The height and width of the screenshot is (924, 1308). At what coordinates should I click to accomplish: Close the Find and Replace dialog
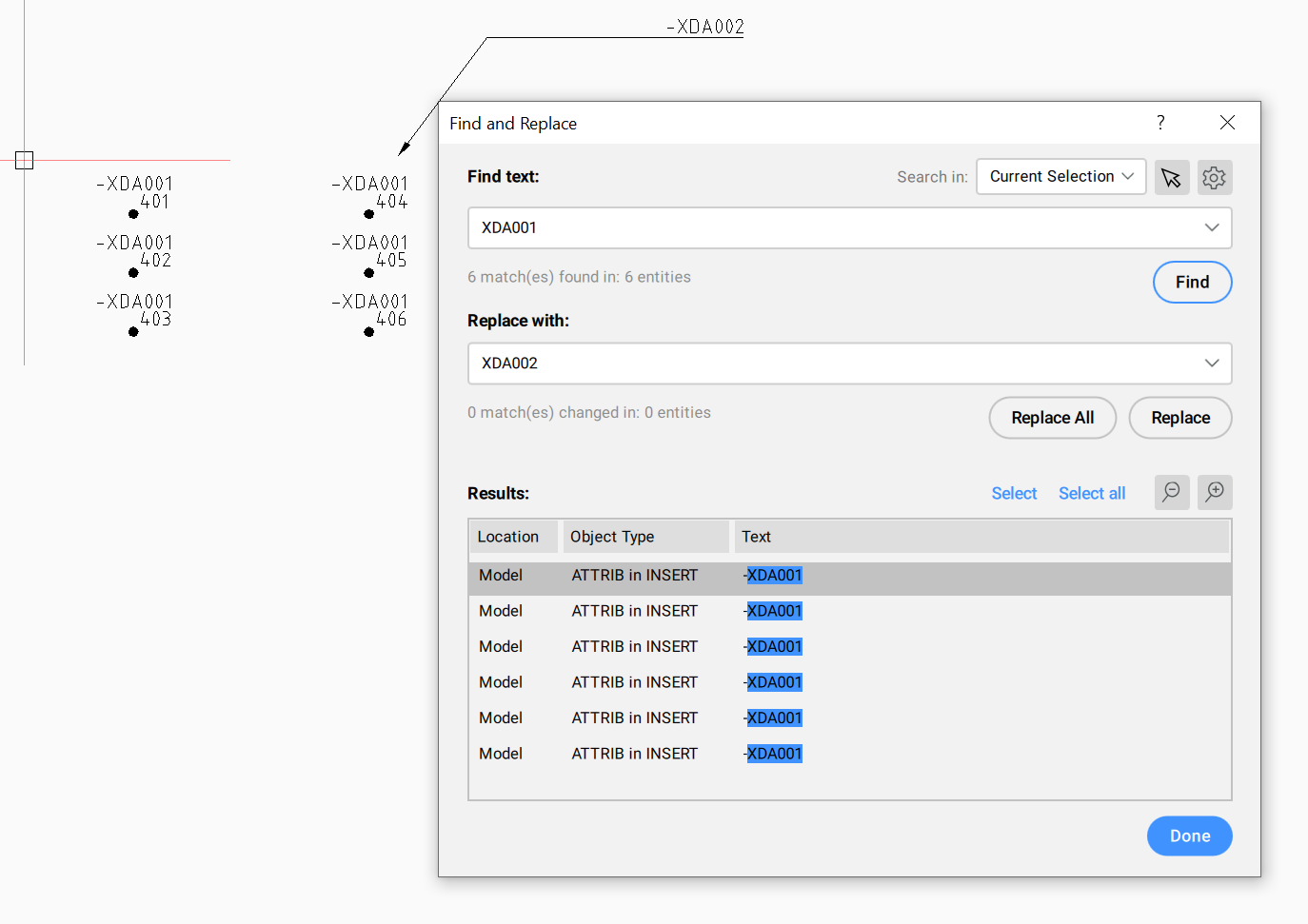pyautogui.click(x=1227, y=123)
